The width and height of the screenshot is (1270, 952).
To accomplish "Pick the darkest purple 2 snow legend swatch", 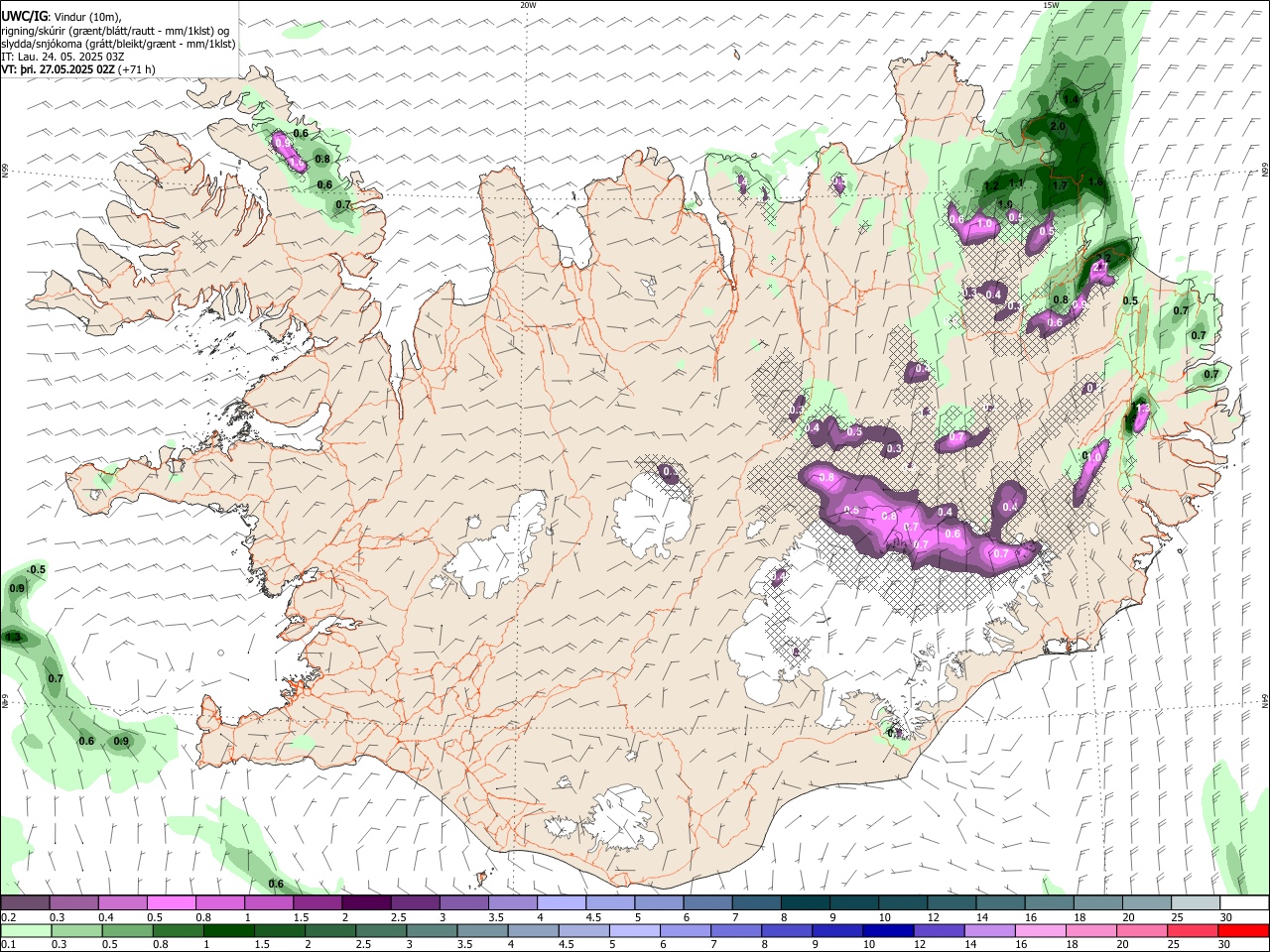I will pos(366,903).
